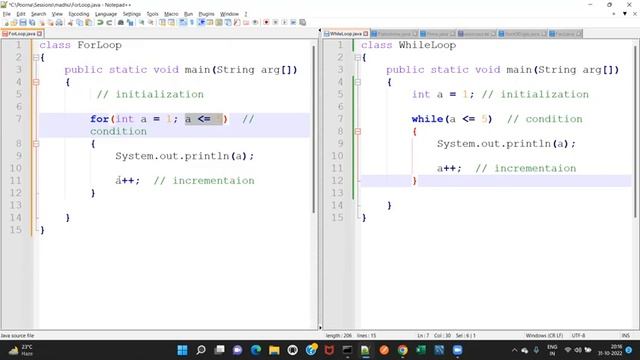Open the Windows Start menu
The image size is (640, 360).
(x=182, y=350)
